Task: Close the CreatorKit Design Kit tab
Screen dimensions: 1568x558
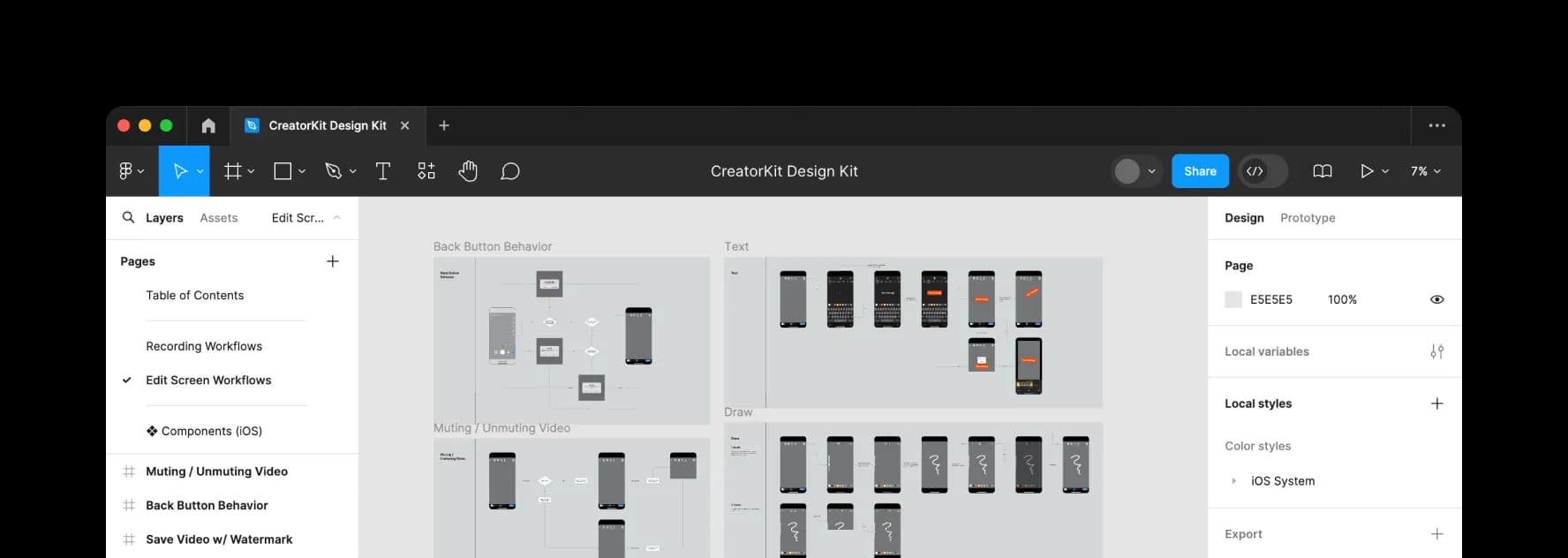Action: click(405, 125)
